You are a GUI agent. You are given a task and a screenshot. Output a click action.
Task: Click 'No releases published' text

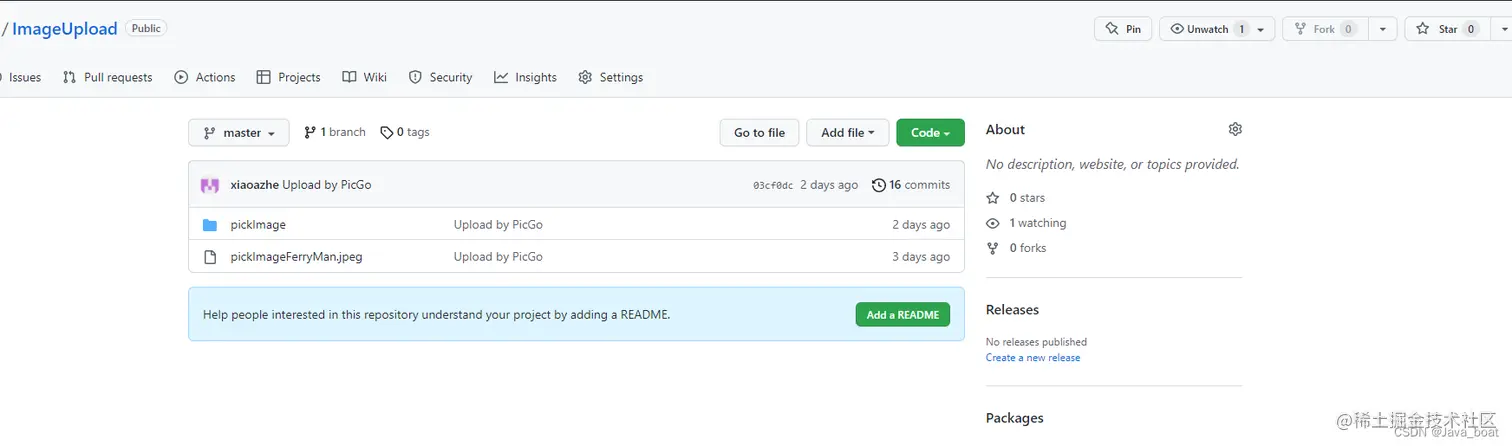(x=1036, y=342)
